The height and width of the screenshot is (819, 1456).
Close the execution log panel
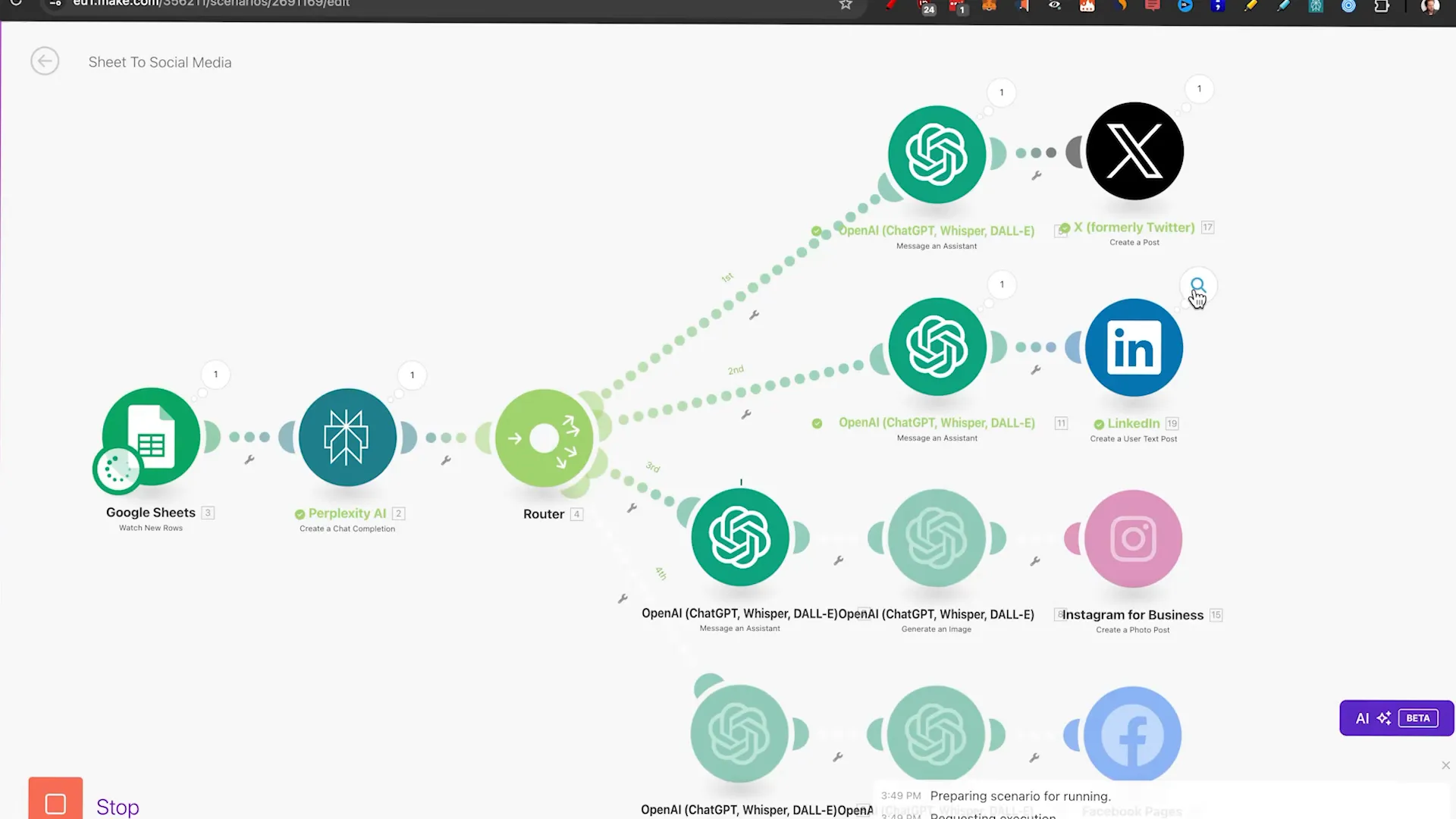coord(1445,765)
